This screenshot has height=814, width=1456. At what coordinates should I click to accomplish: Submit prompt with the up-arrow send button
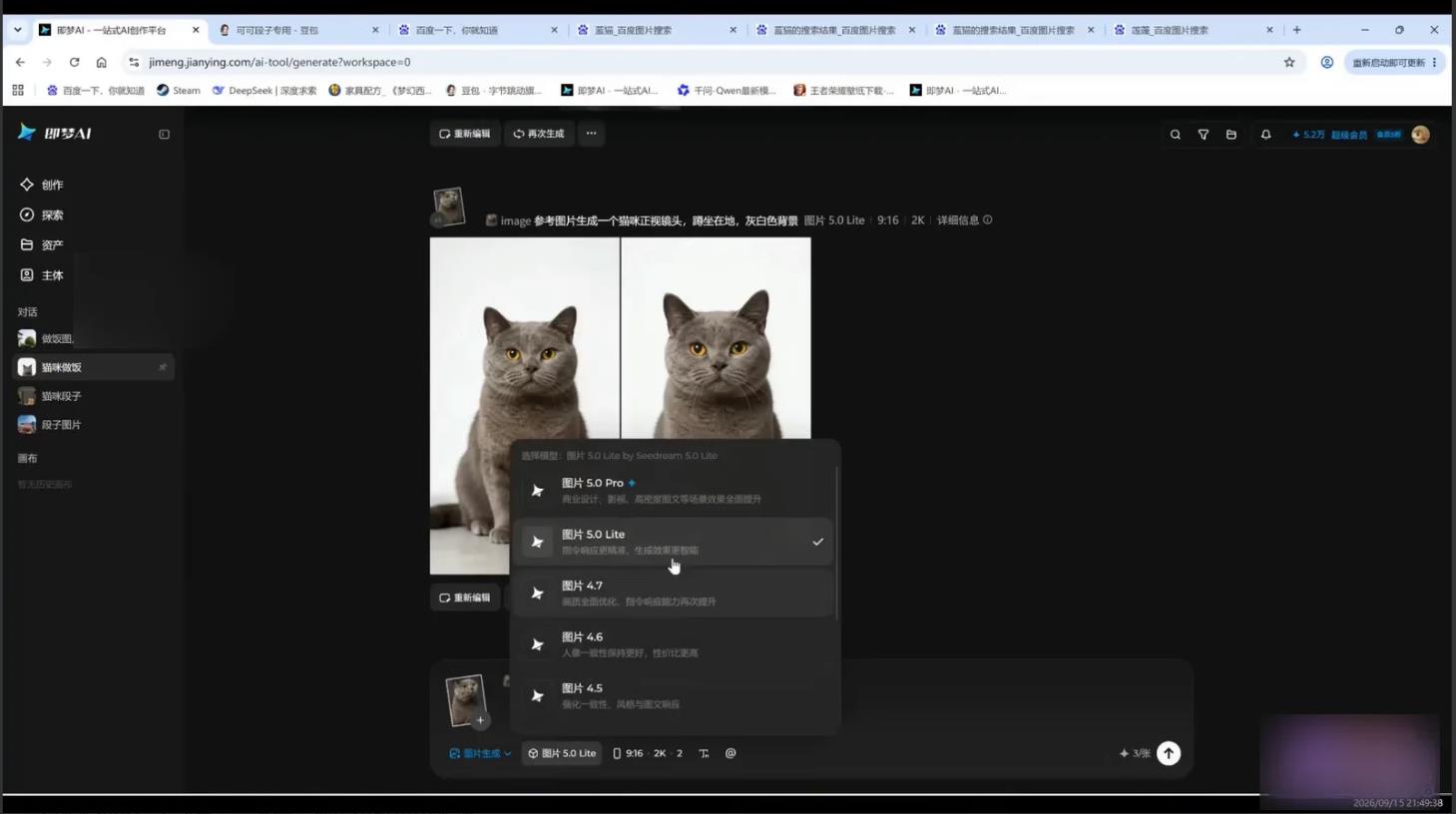point(1168,753)
